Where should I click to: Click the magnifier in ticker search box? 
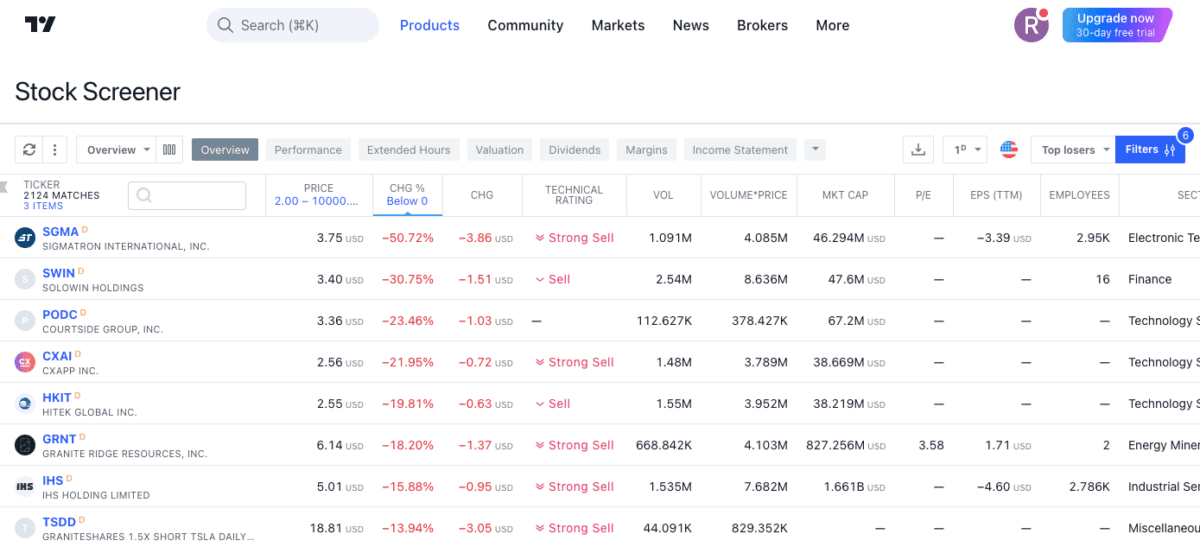[144, 196]
